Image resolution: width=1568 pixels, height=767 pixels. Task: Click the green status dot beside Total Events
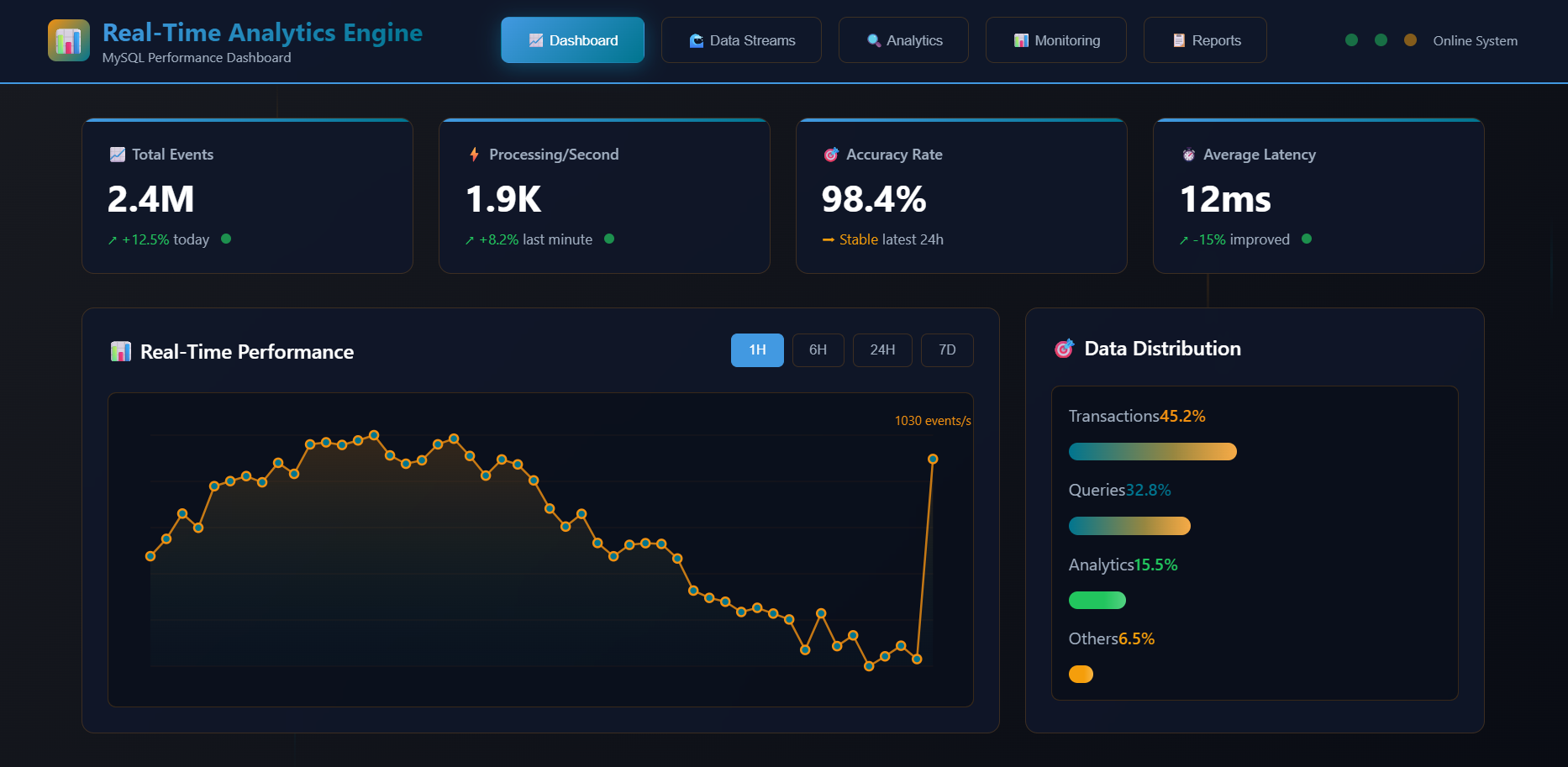(x=225, y=239)
